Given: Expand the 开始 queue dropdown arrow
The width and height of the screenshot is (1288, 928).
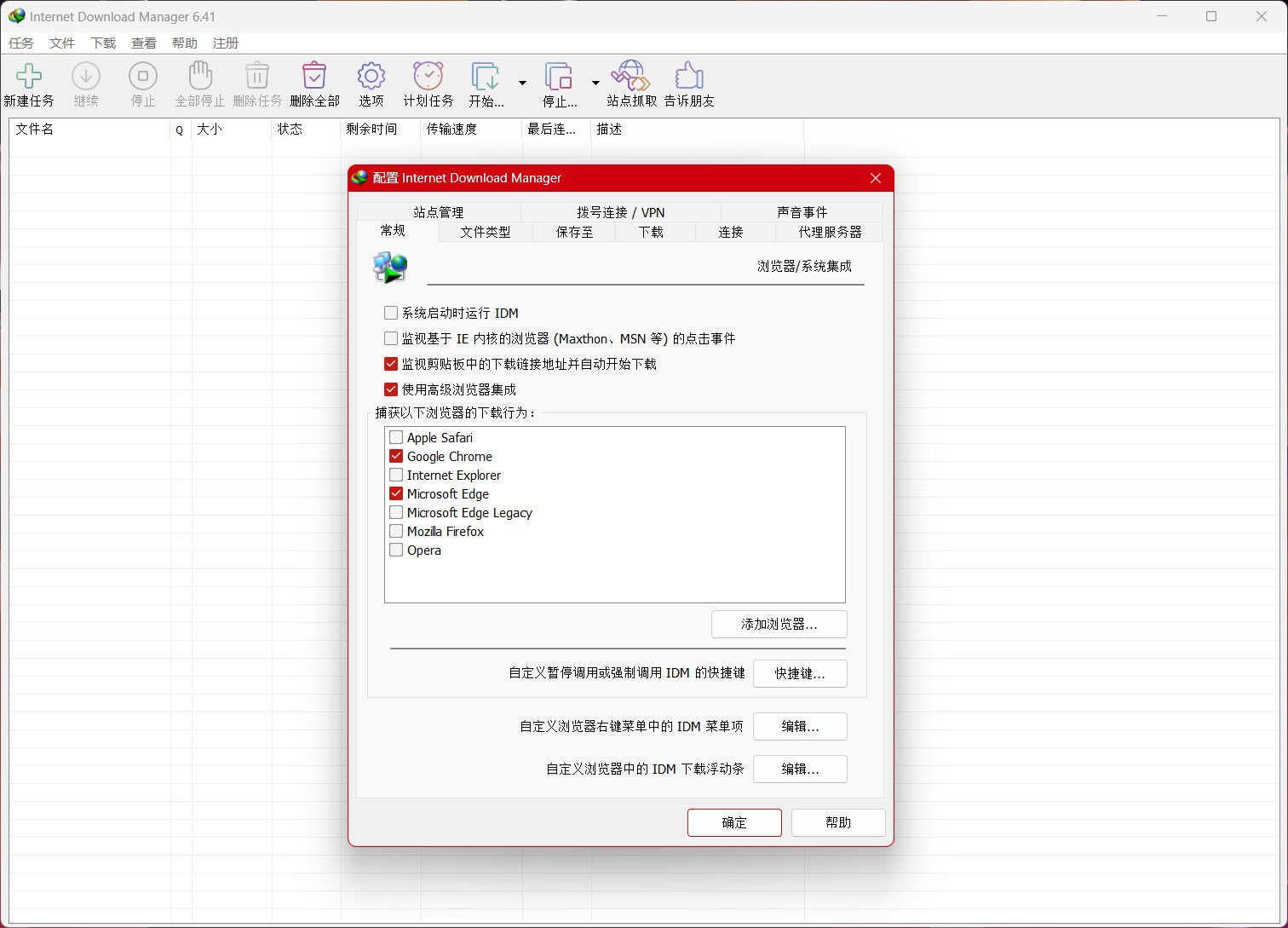Looking at the screenshot, I should click(x=522, y=83).
